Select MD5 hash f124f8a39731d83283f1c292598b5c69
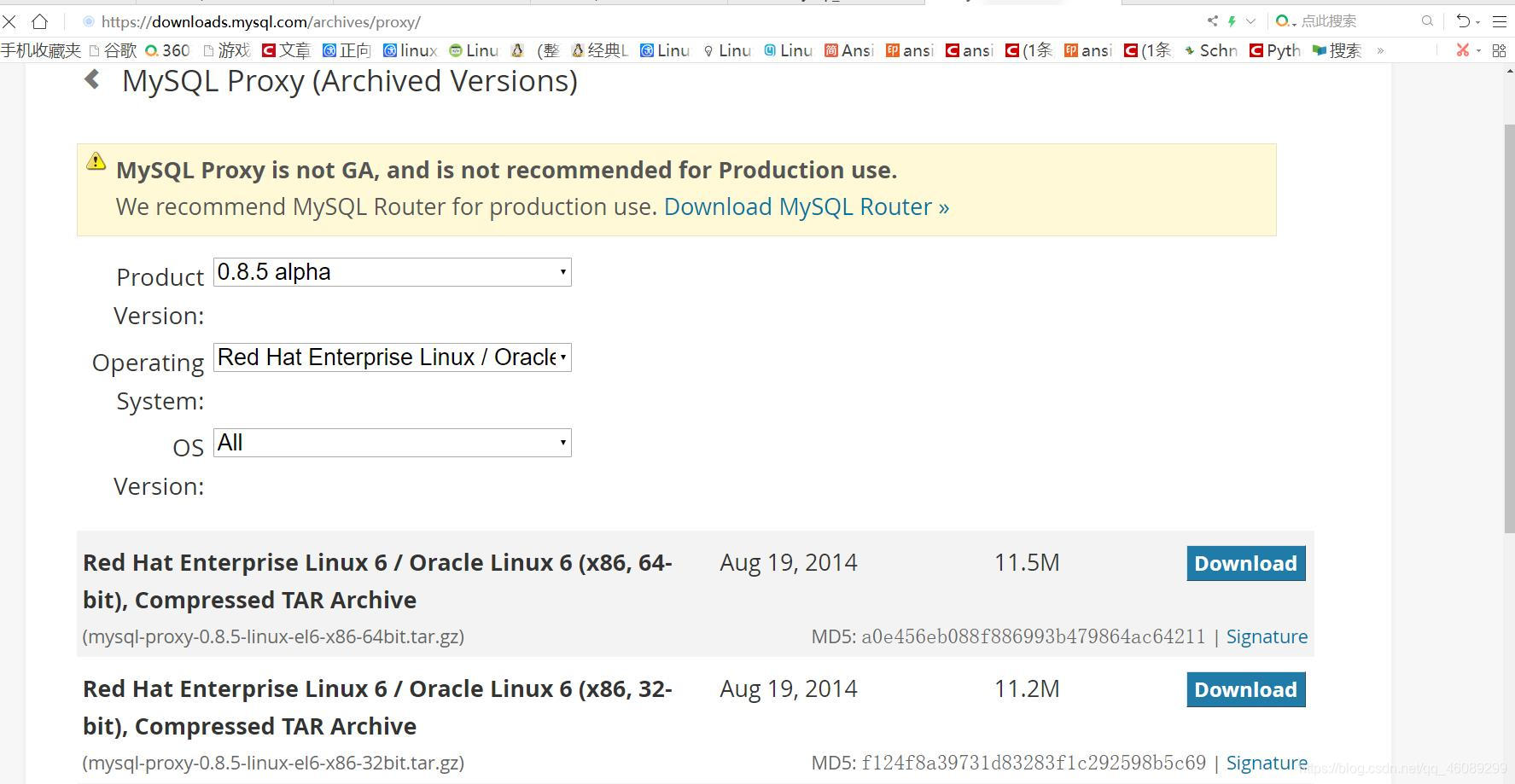Viewport: 1515px width, 784px height. pos(1033,763)
